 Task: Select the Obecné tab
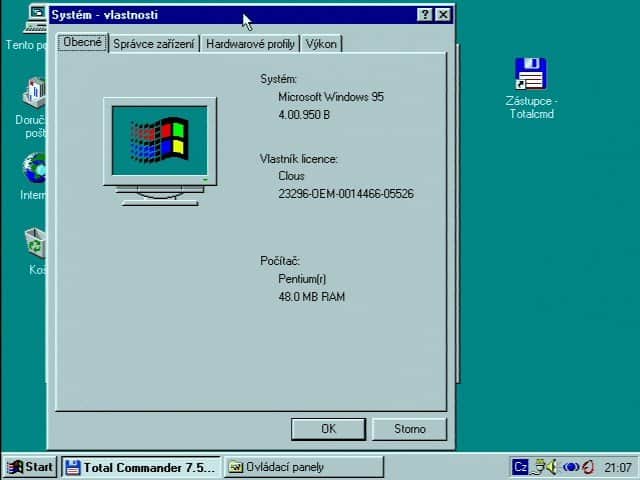pos(82,42)
